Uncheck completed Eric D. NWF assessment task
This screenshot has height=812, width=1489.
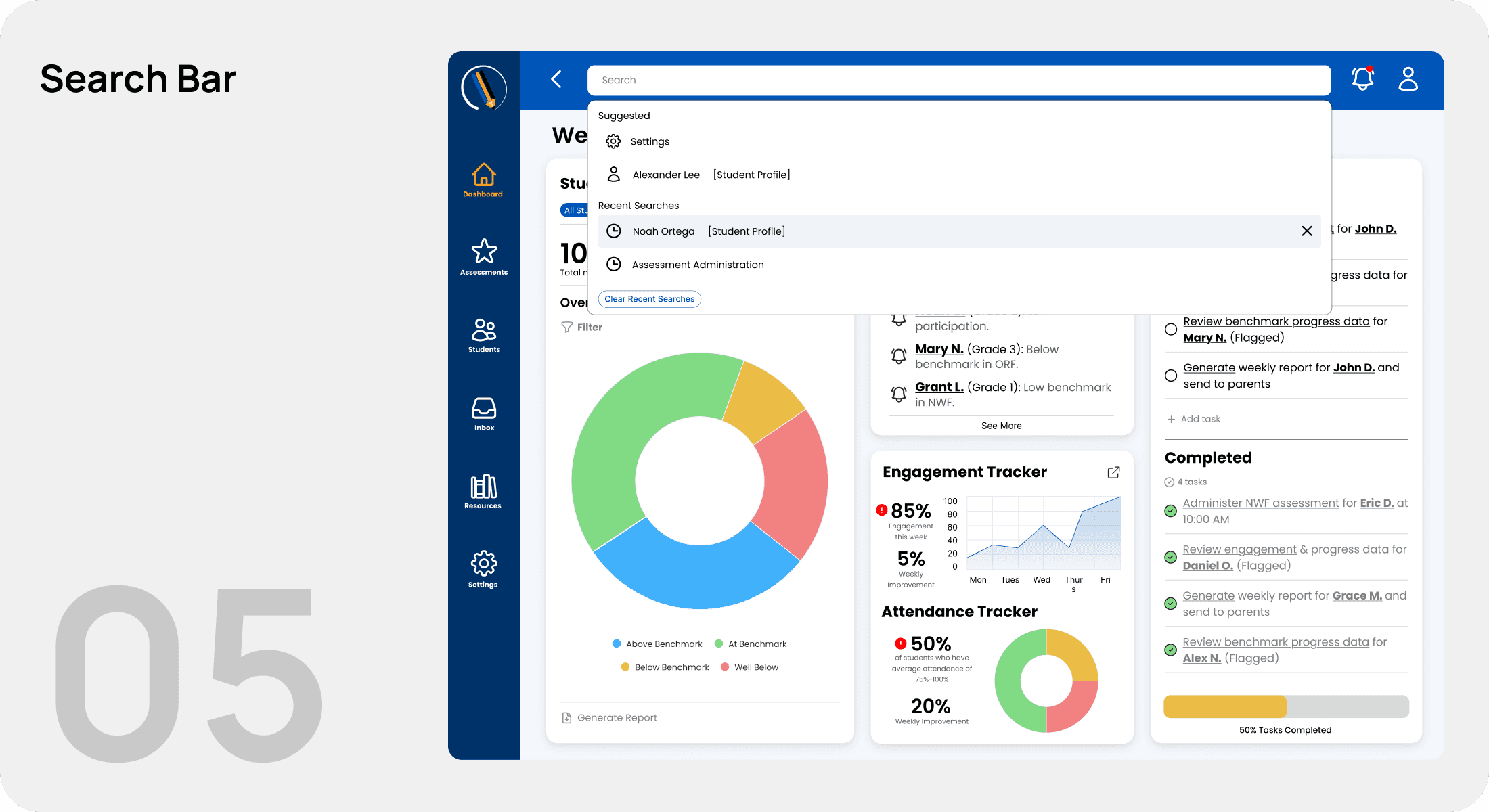click(1170, 511)
